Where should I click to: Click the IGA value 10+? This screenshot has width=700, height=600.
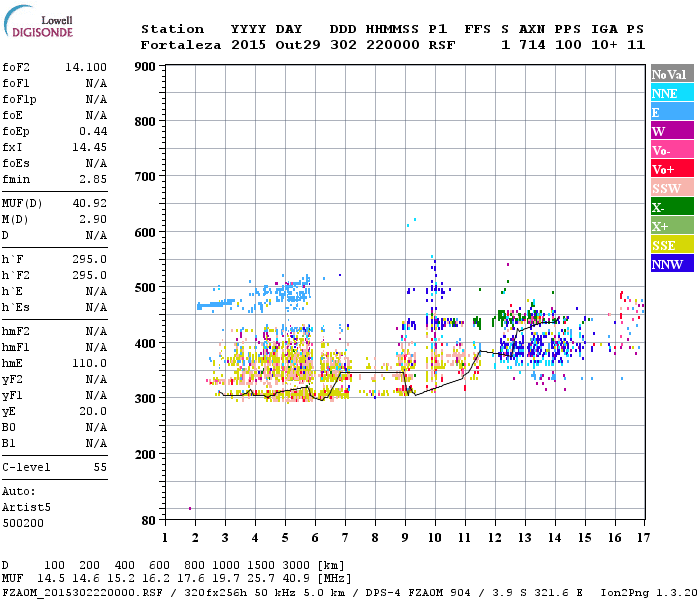604,45
